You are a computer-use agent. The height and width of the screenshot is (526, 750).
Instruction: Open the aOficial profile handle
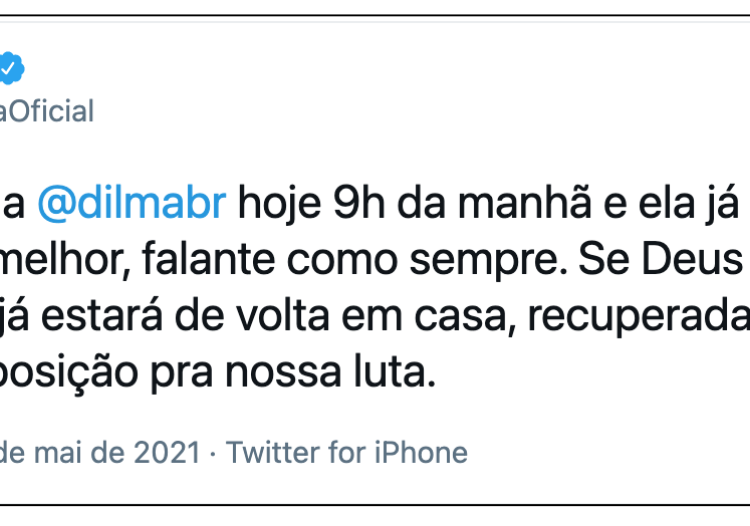tap(46, 111)
